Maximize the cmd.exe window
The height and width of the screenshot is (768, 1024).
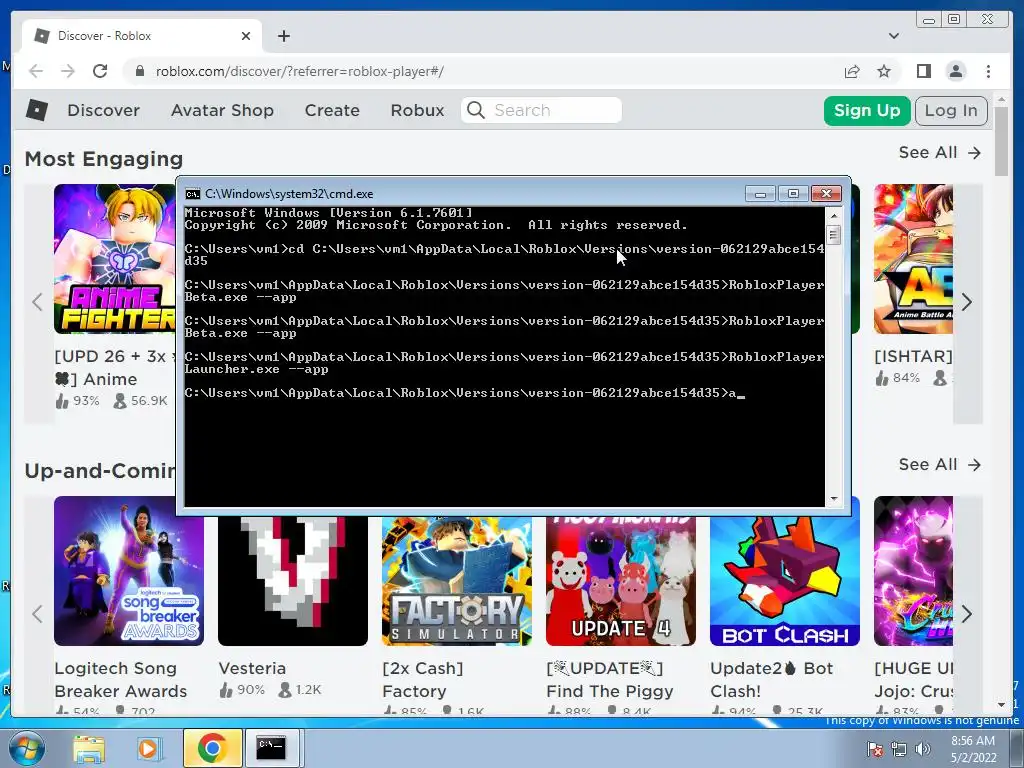pyautogui.click(x=793, y=194)
